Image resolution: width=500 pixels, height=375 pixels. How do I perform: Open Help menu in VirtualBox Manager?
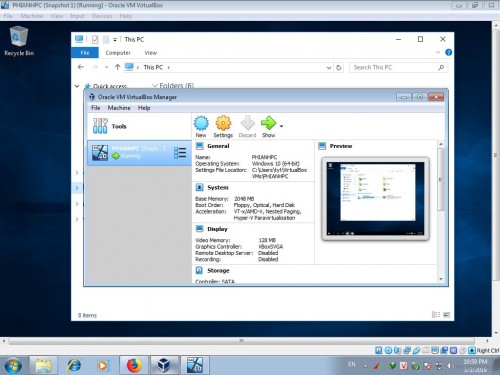point(144,108)
